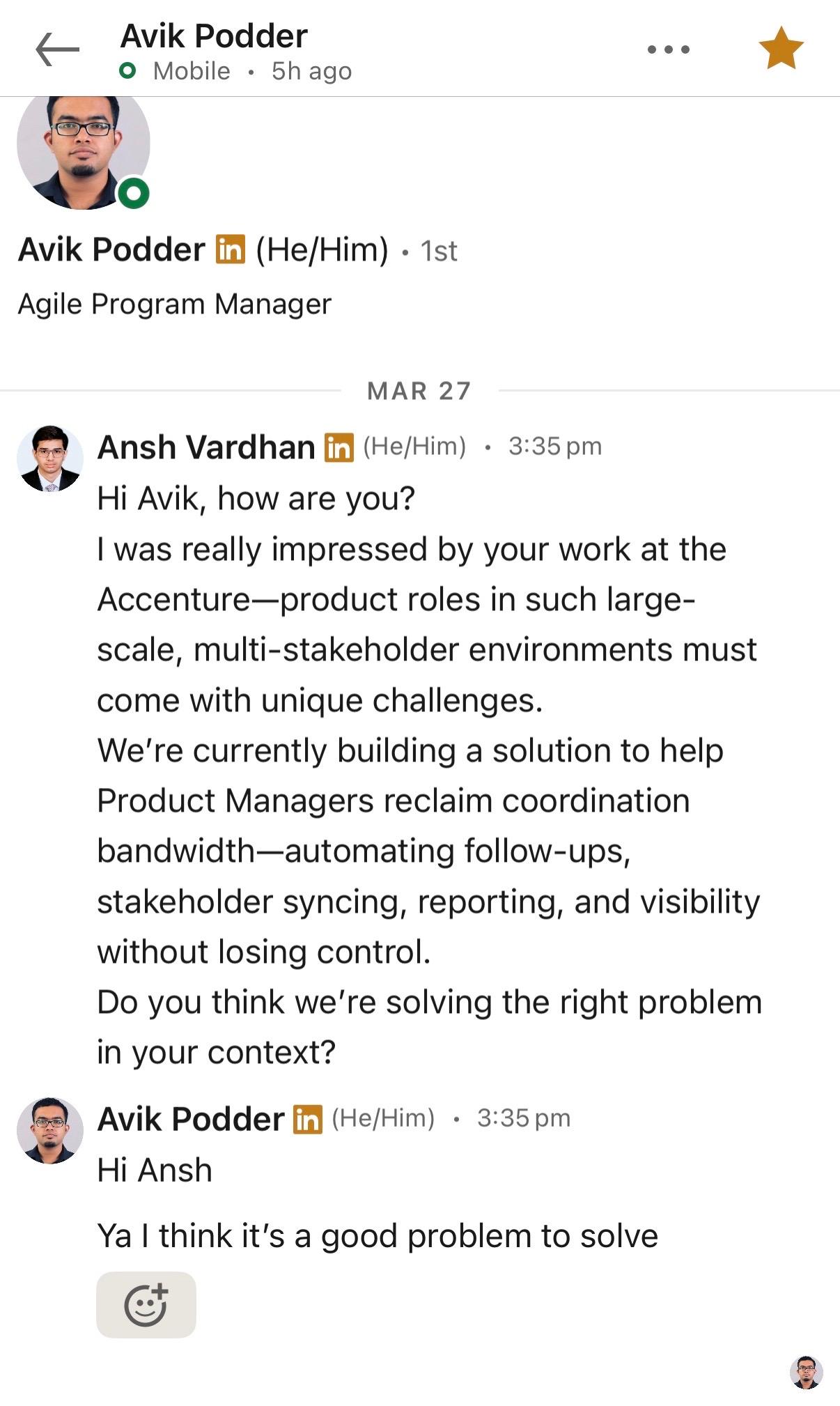840x1406 pixels.
Task: Tap the Agile Program Manager headline
Action: pos(174,304)
